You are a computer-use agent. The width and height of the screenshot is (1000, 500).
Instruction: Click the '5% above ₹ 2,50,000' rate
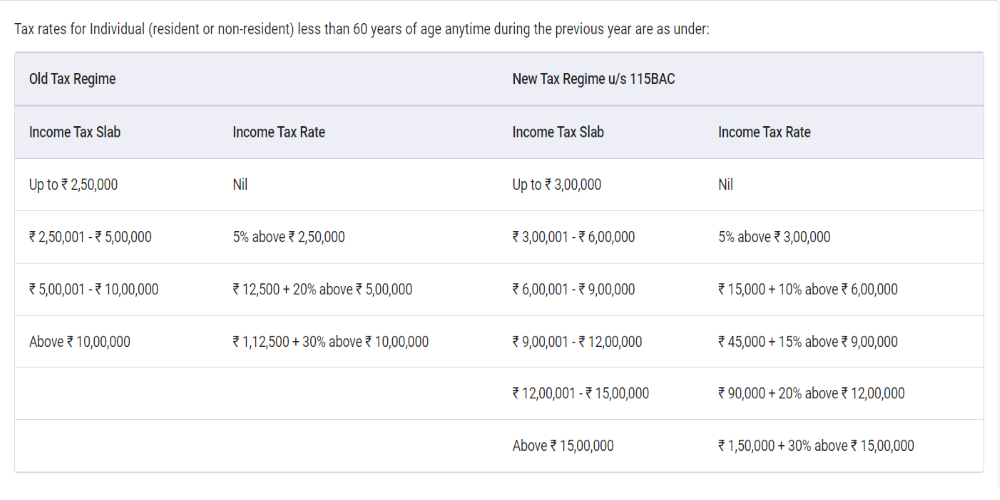pyautogui.click(x=288, y=237)
